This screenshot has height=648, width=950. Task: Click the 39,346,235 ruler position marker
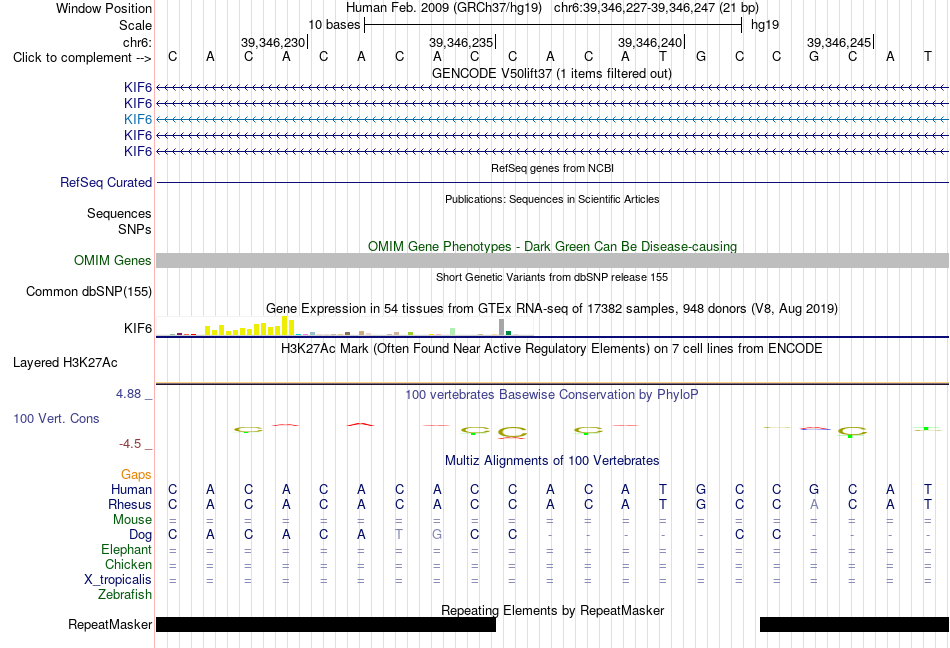click(461, 42)
